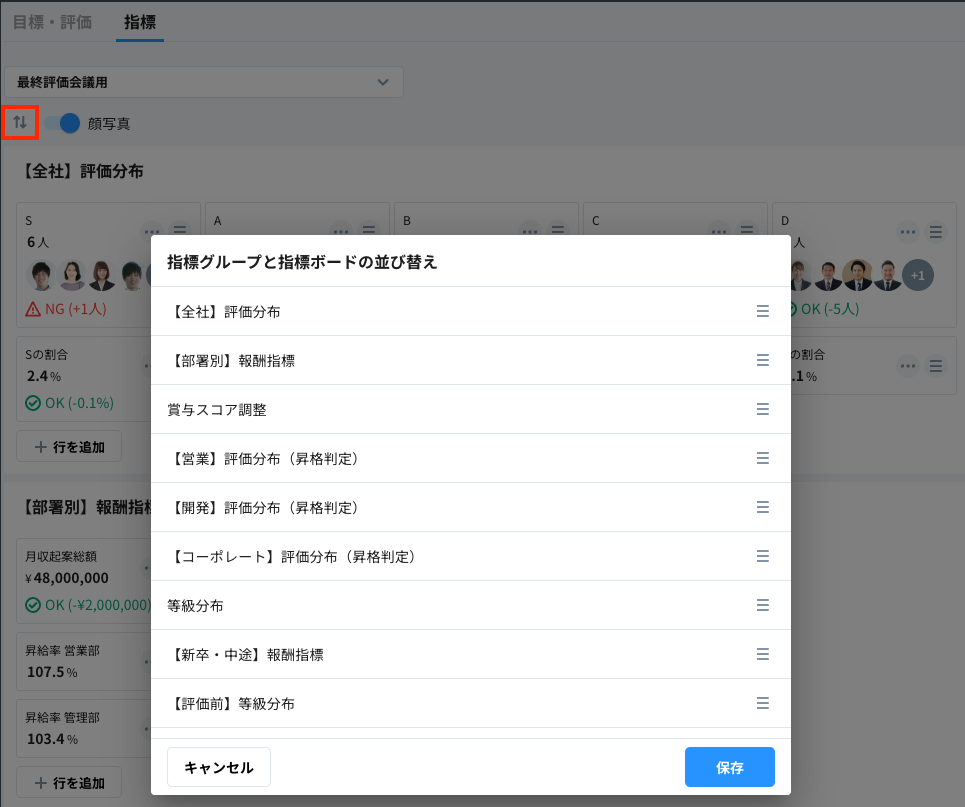Image resolution: width=965 pixels, height=807 pixels.
Task: Click drag handle beside 賞与スコア調整
Action: click(762, 409)
